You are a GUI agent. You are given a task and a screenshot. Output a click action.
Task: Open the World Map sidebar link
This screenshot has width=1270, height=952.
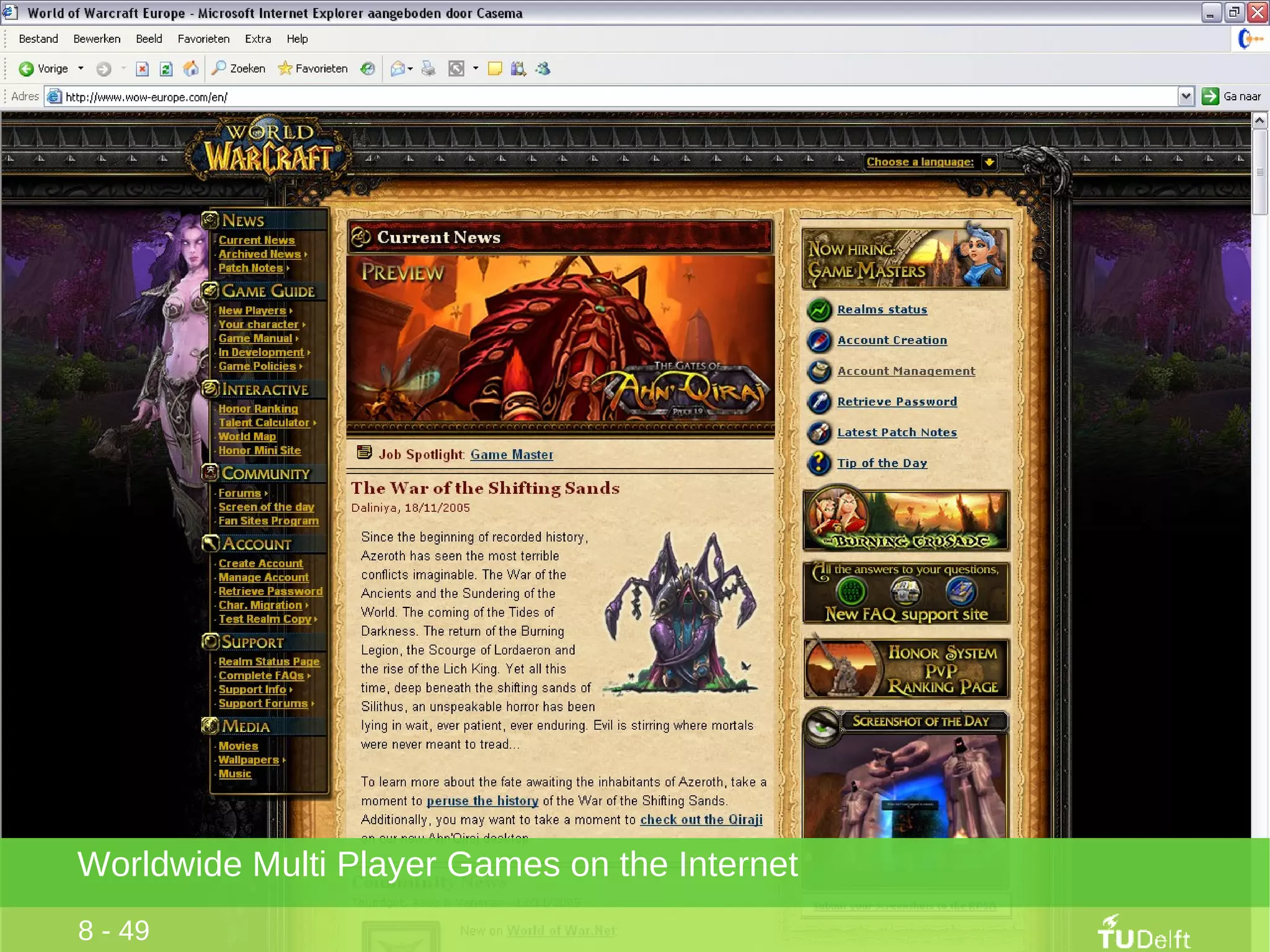click(x=247, y=436)
